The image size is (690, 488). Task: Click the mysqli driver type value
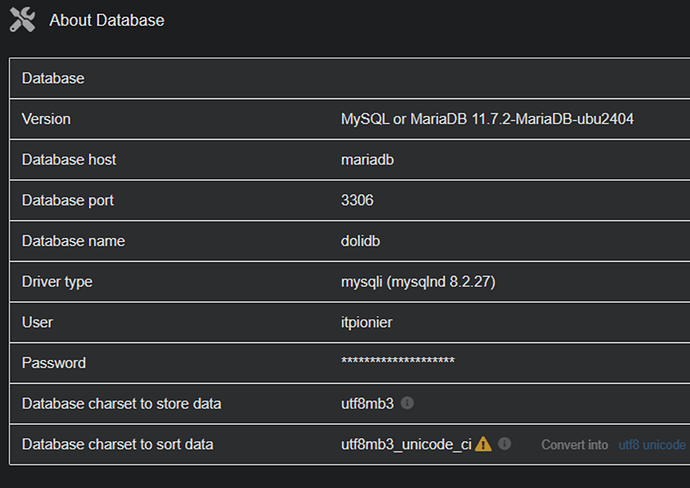418,282
